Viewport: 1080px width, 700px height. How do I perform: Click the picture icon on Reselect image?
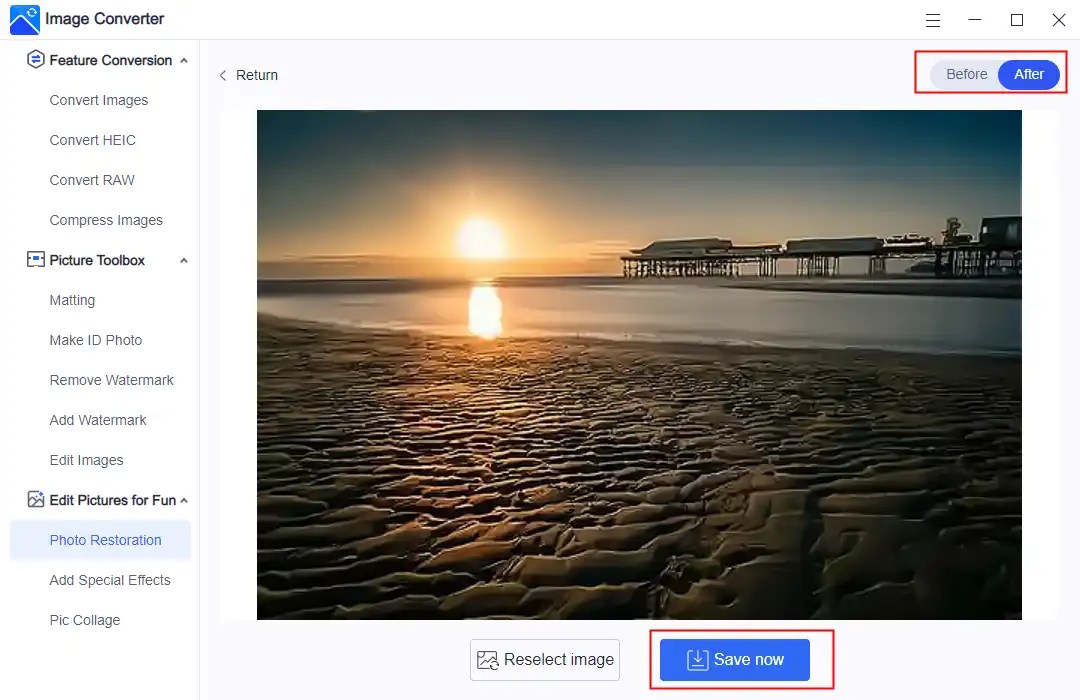coord(488,659)
